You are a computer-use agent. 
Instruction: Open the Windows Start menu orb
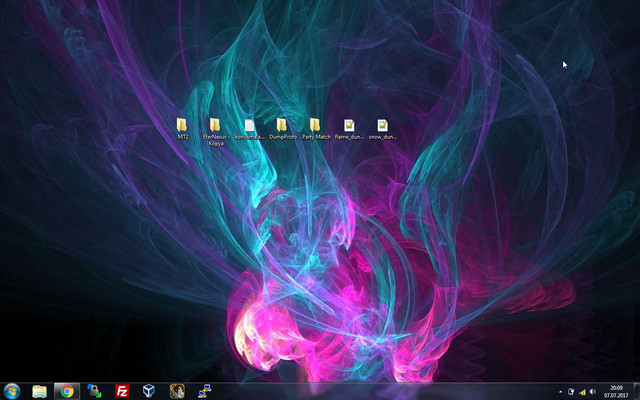pos(11,391)
